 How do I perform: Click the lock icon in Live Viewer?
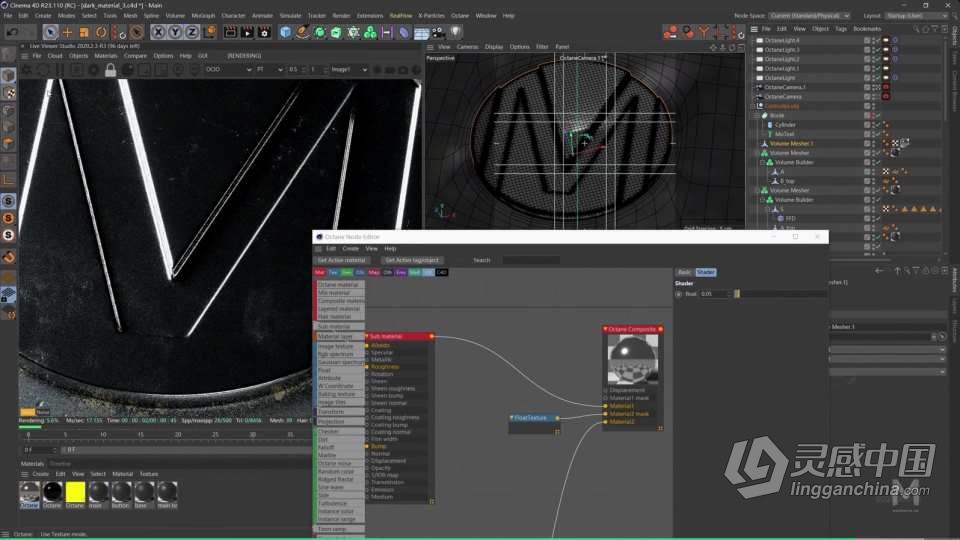point(110,70)
